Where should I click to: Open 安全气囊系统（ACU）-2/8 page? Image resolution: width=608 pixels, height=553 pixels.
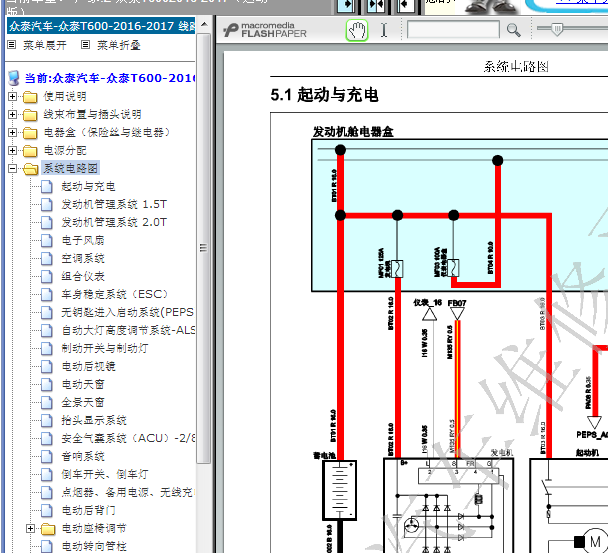[128, 439]
